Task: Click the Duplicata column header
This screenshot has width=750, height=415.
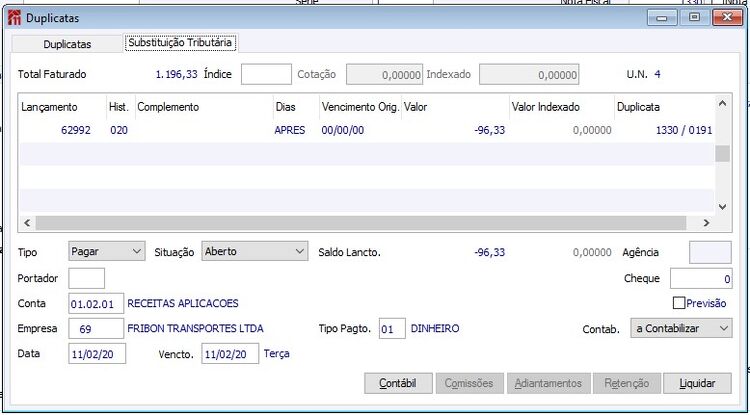Action: point(665,107)
